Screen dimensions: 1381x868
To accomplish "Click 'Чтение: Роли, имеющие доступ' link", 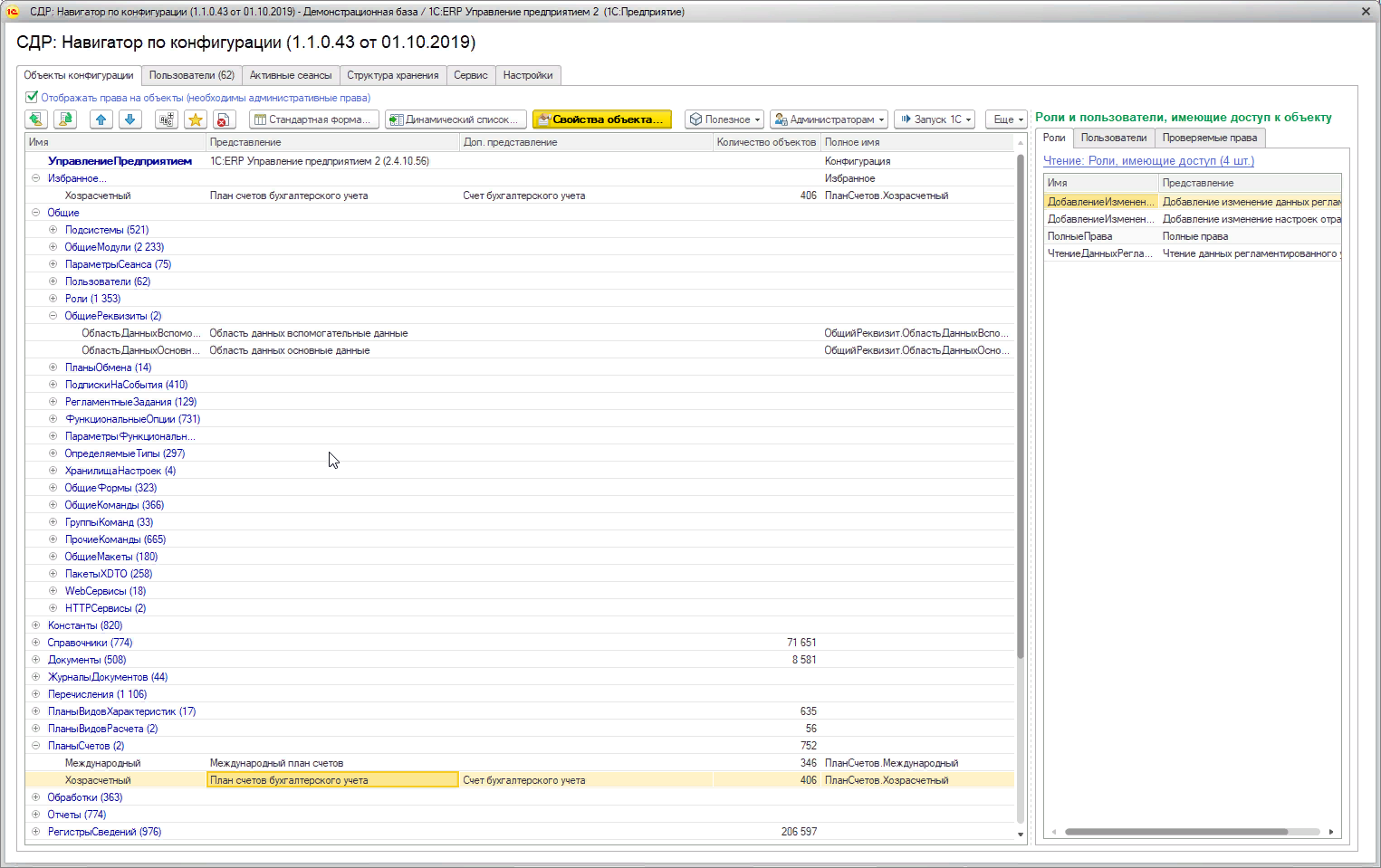I will (1148, 161).
